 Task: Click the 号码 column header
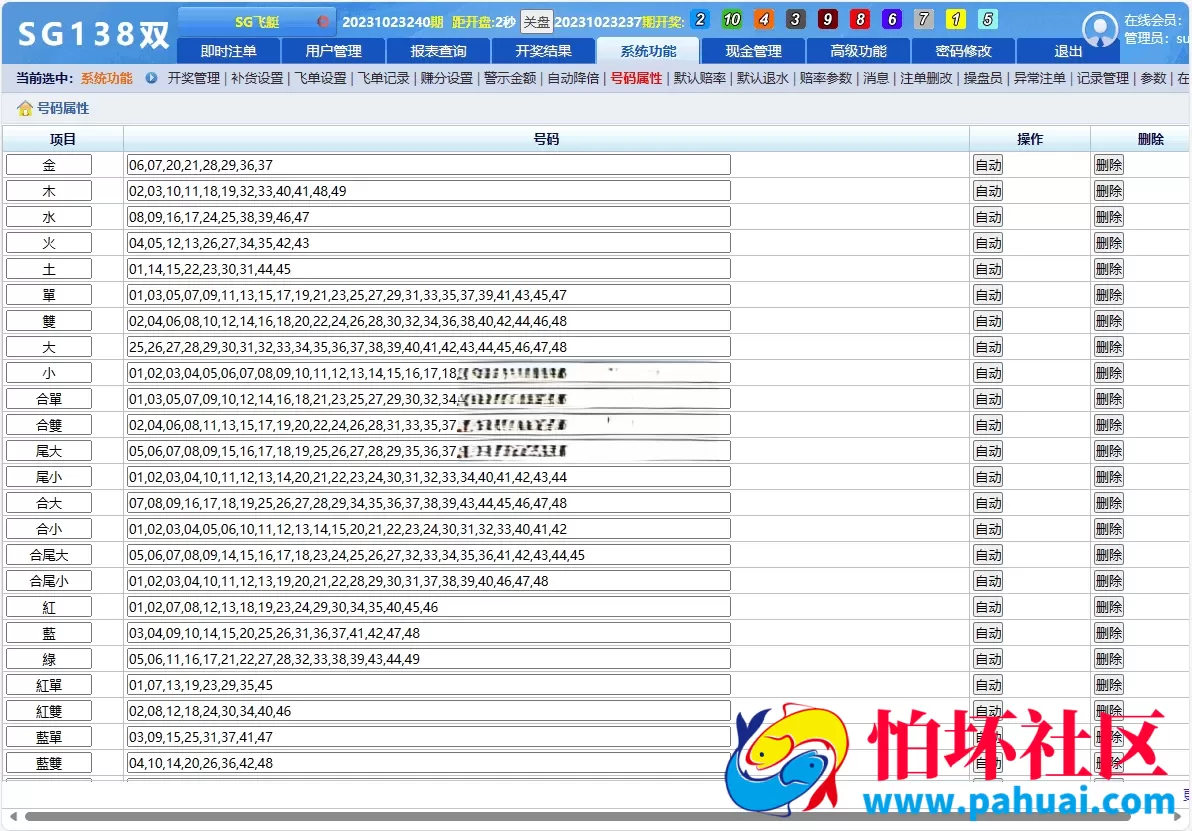546,139
